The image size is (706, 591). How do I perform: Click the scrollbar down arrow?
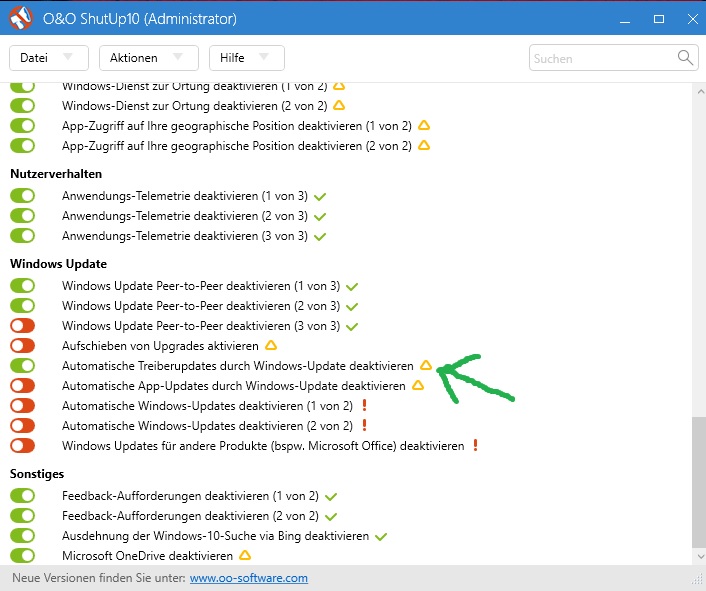[700, 557]
